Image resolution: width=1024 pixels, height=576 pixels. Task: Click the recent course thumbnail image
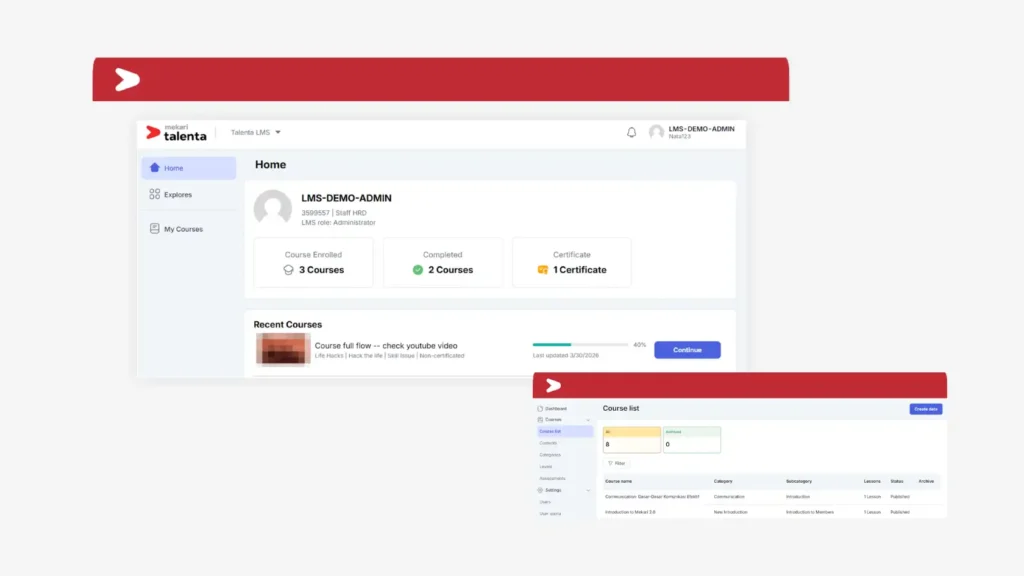coord(283,349)
